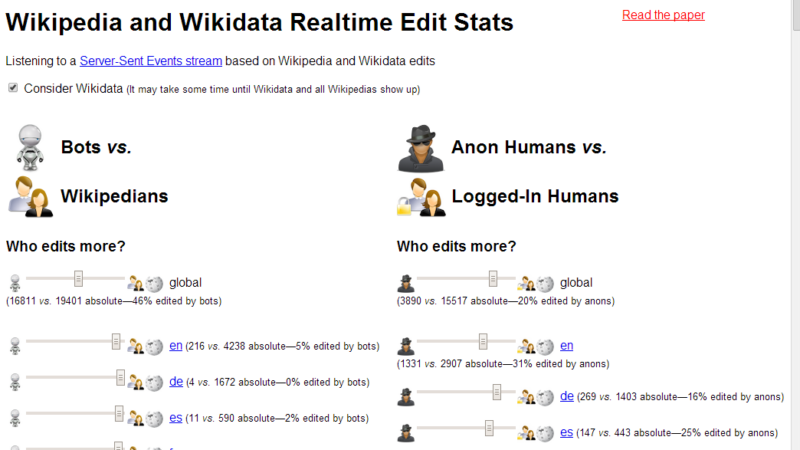Click the small spy icon beside the anons global slider
This screenshot has width=800, height=450.
[x=406, y=283]
